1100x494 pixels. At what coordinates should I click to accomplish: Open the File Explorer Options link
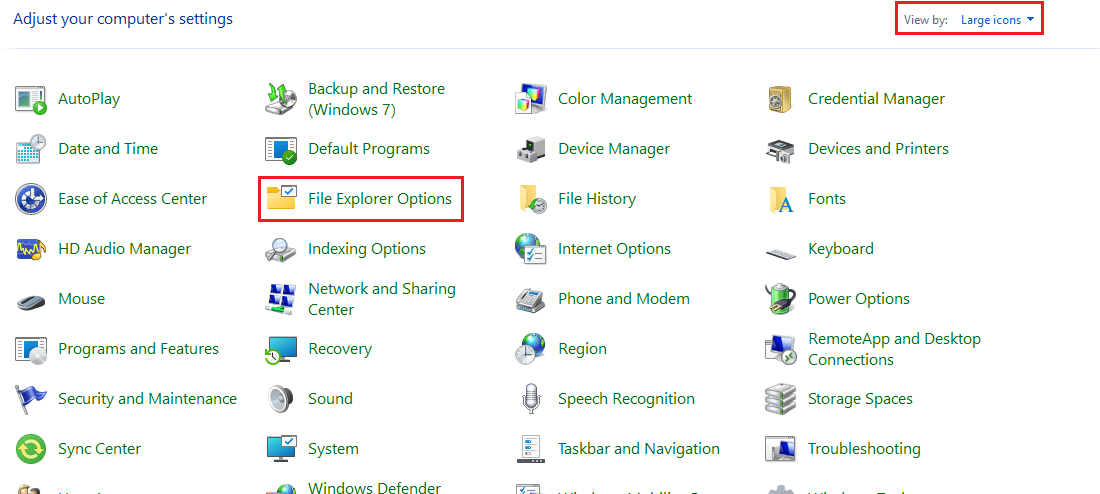[380, 199]
